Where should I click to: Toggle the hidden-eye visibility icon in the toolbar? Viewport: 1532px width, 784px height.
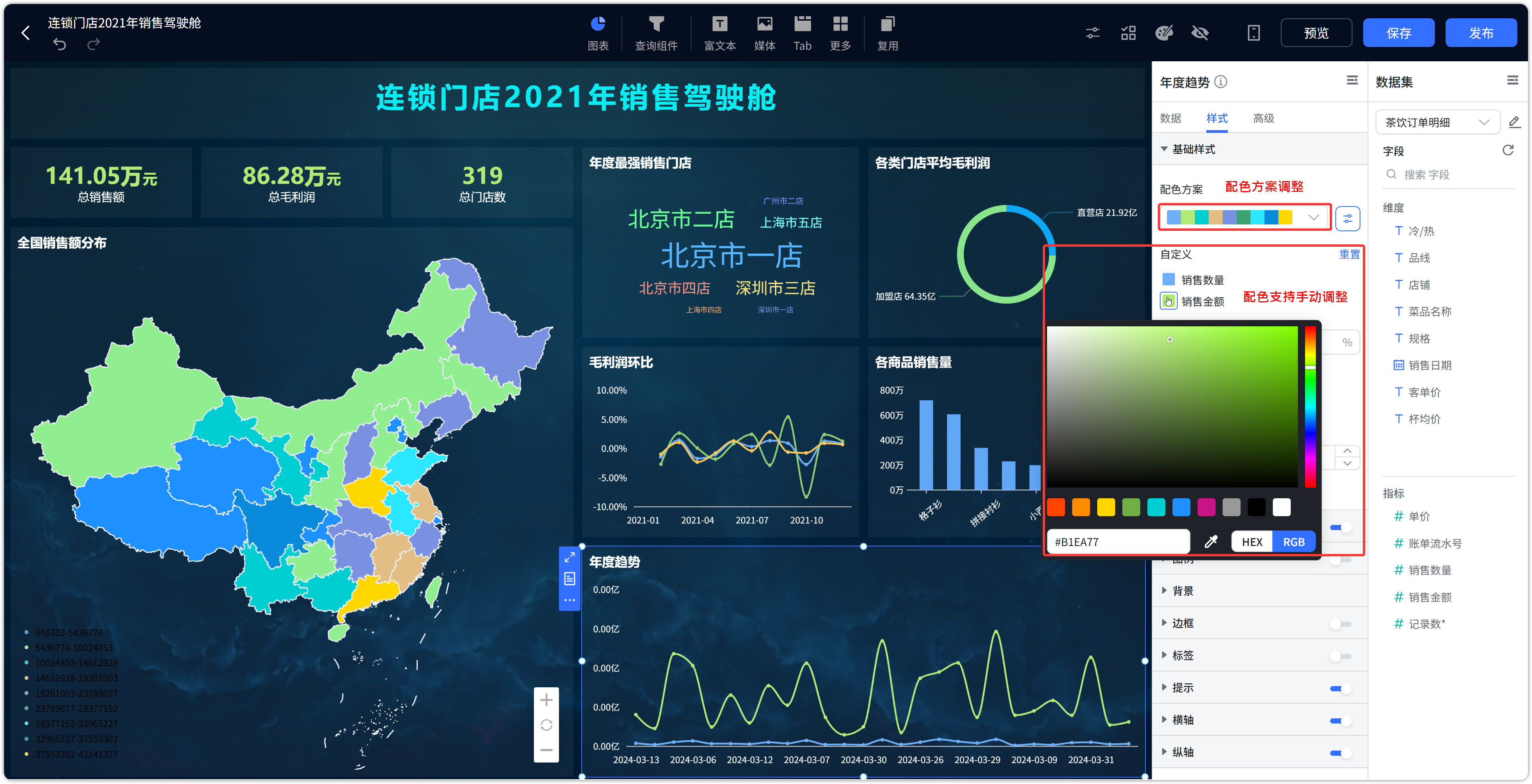point(1200,33)
